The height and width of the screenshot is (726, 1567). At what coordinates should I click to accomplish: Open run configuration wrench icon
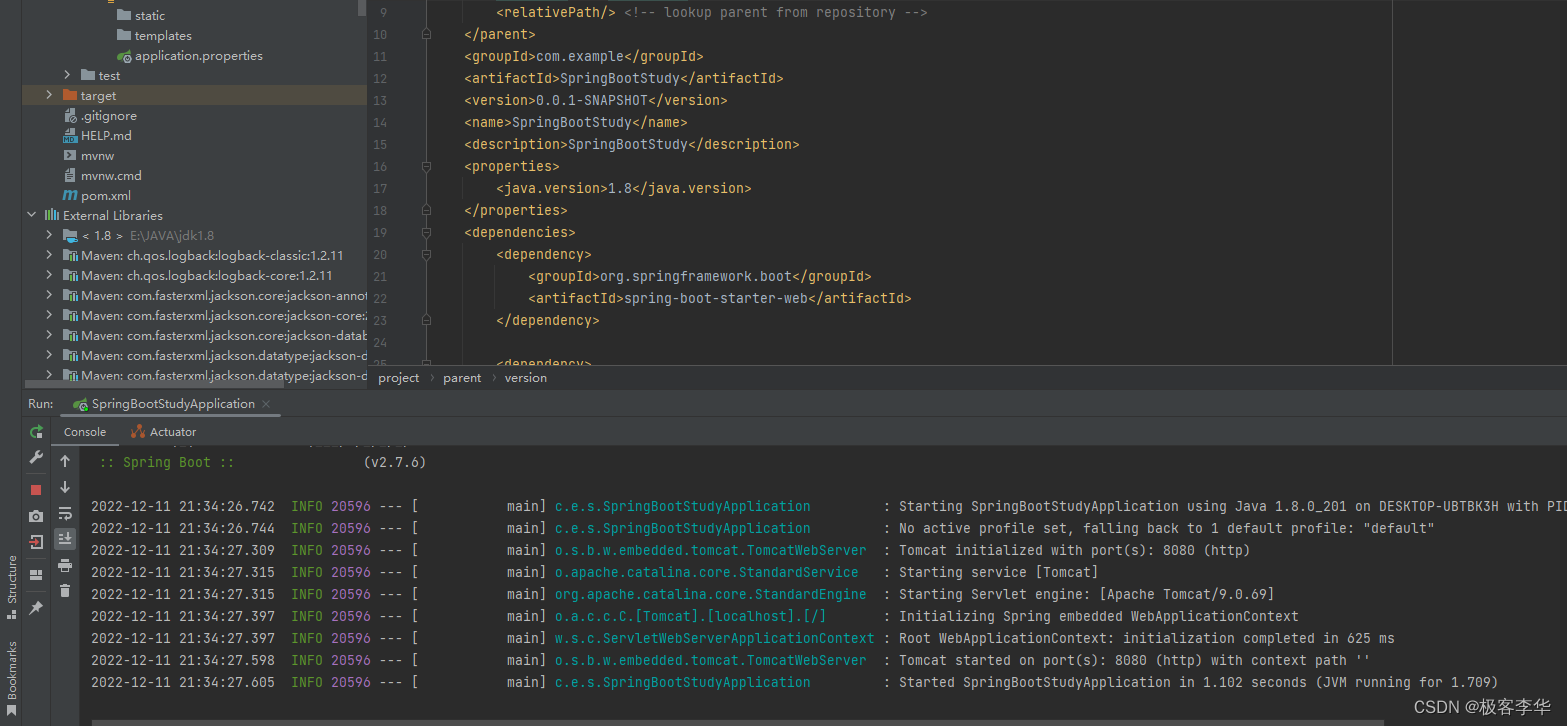click(36, 458)
